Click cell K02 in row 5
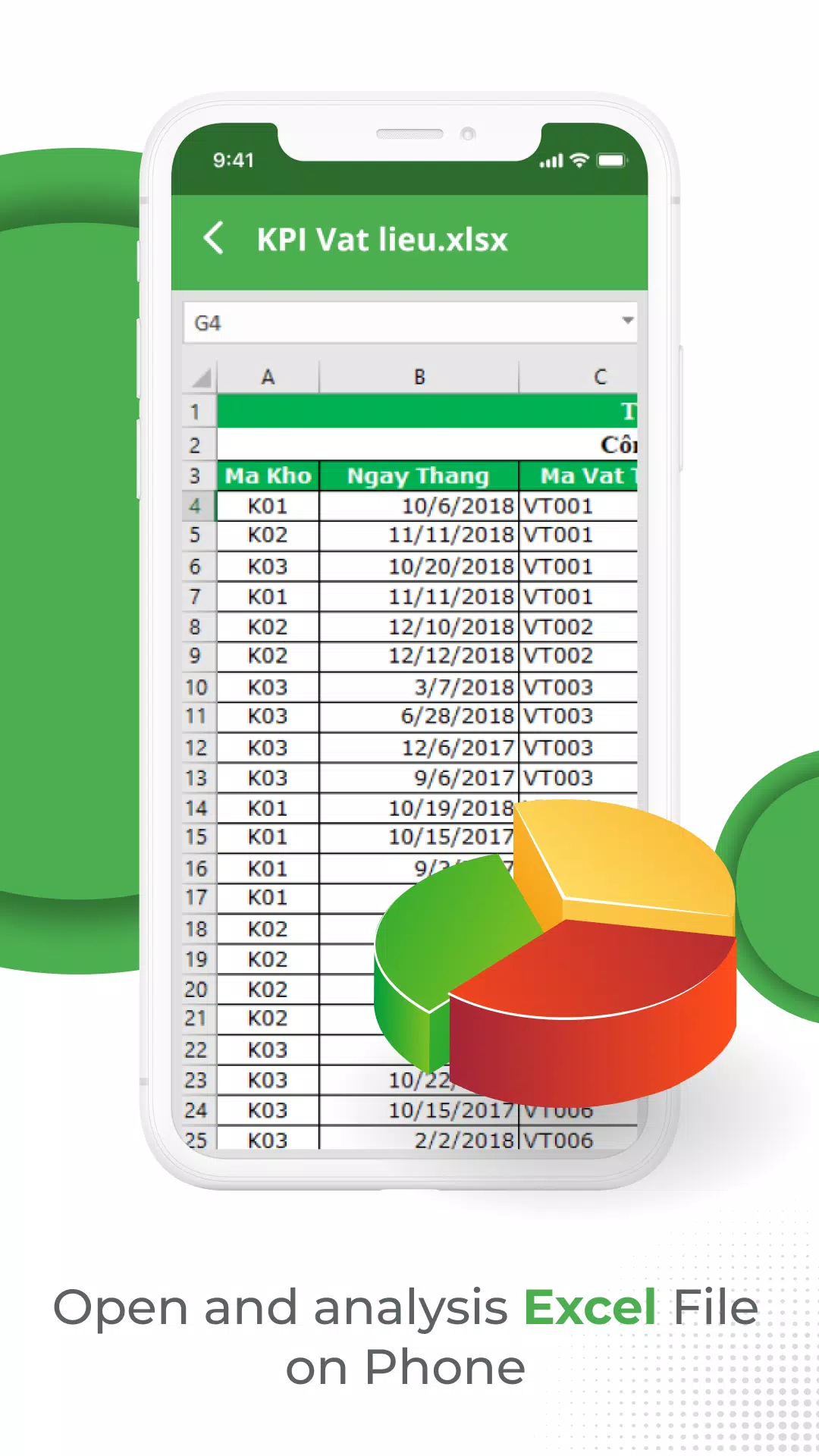819x1456 pixels. tap(268, 535)
